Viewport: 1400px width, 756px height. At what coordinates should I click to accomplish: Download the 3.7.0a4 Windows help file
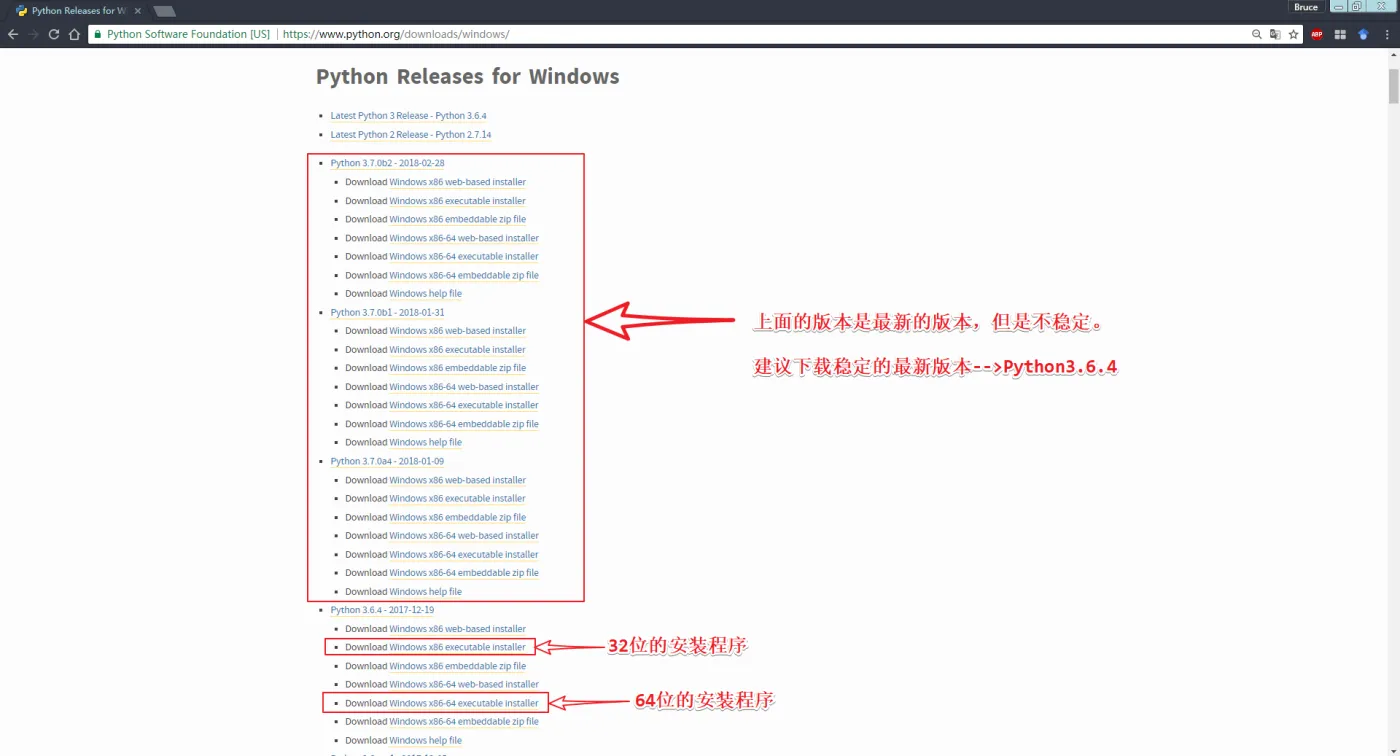coord(425,592)
